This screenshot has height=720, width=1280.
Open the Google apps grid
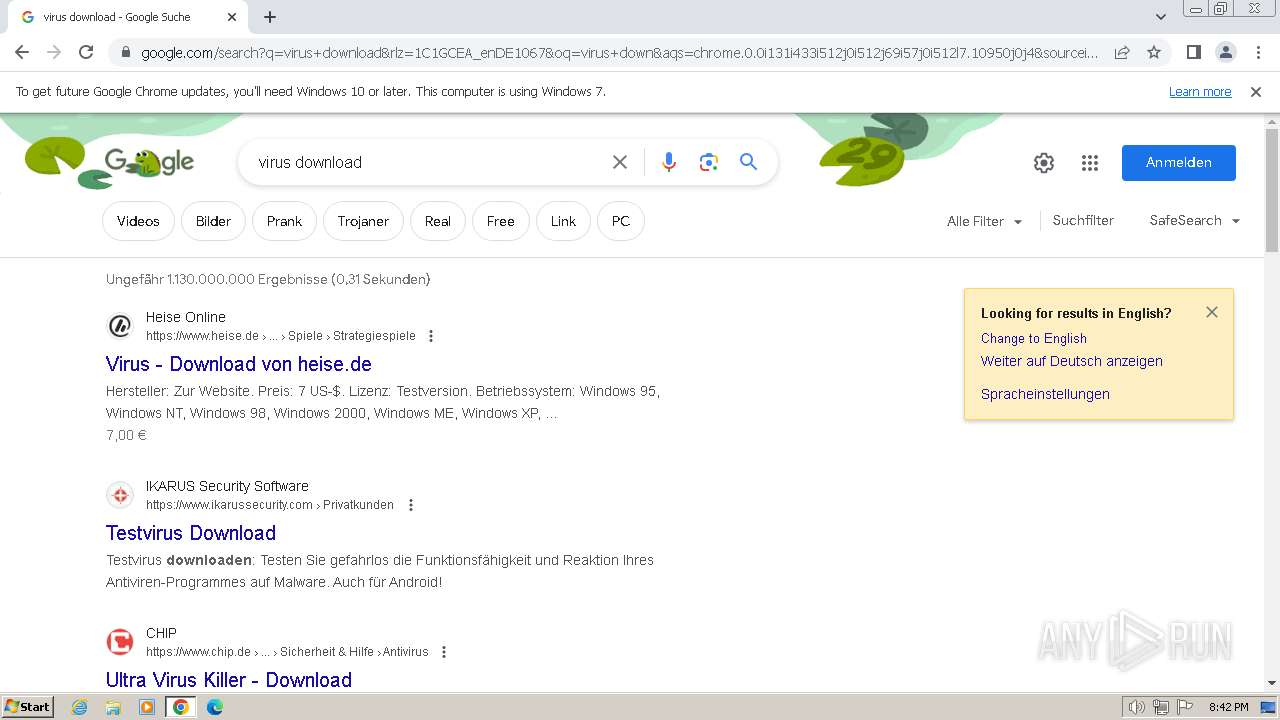point(1090,163)
